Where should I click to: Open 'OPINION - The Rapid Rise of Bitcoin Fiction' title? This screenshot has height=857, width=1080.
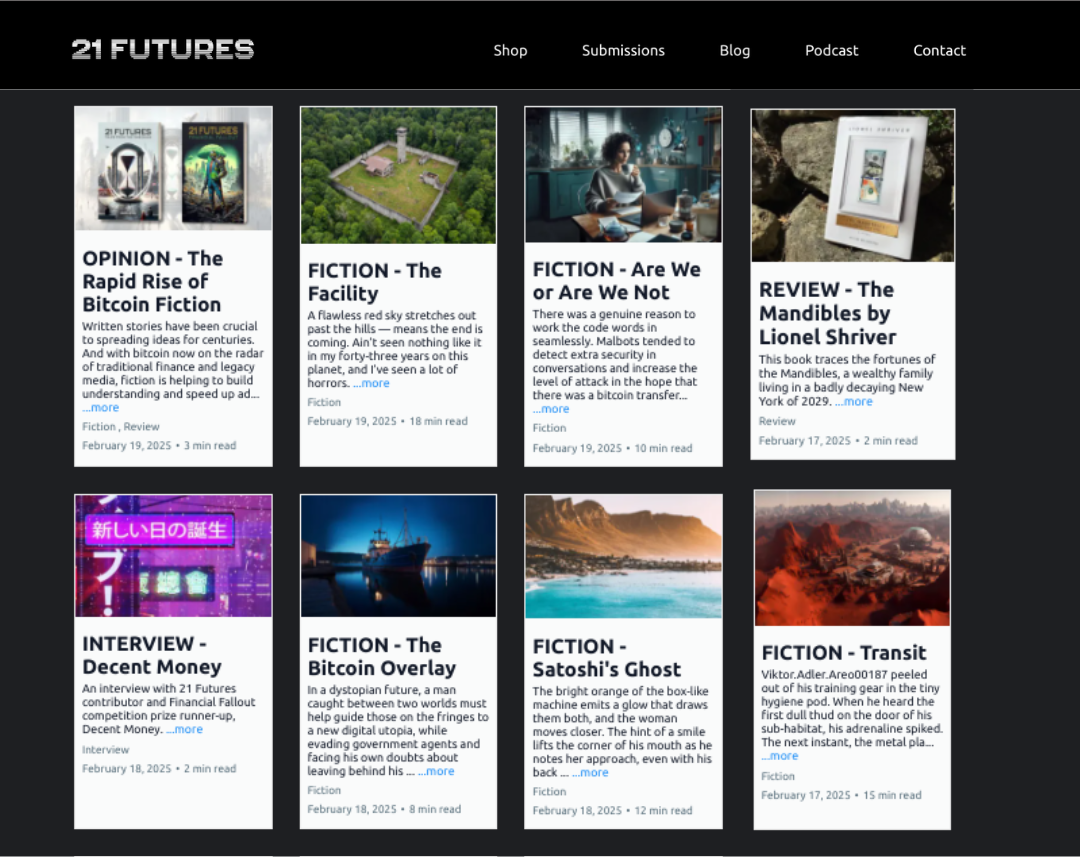click(x=152, y=281)
